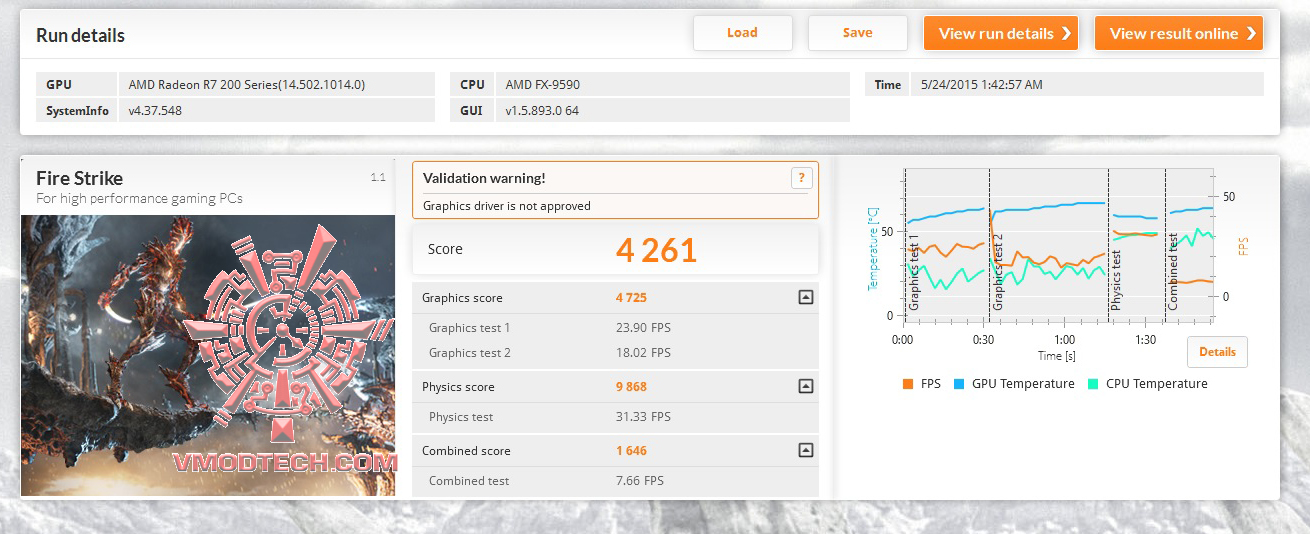
Task: Click the overall score 4 261
Action: point(656,250)
